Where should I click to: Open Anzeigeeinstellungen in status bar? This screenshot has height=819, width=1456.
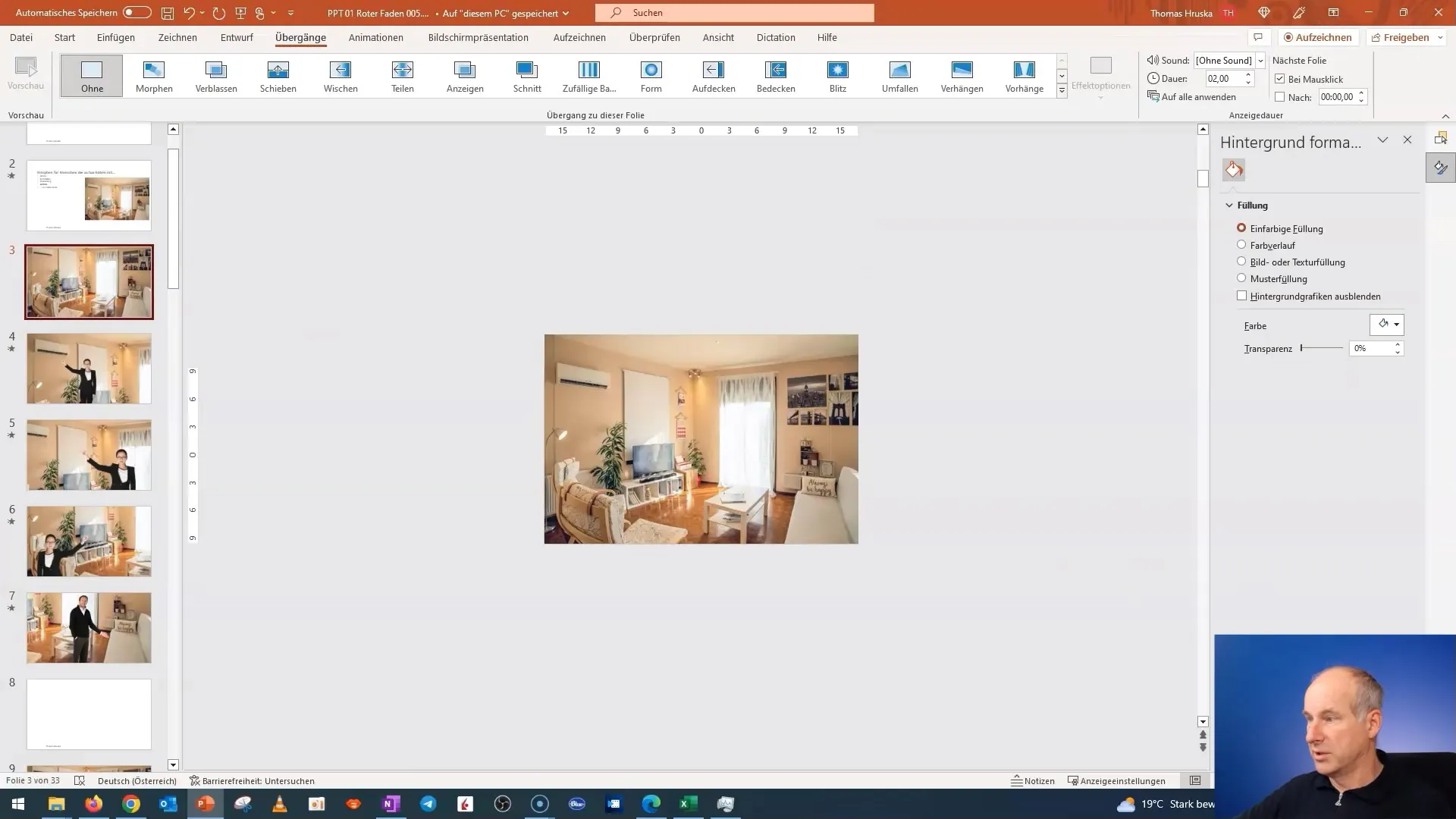1116,780
